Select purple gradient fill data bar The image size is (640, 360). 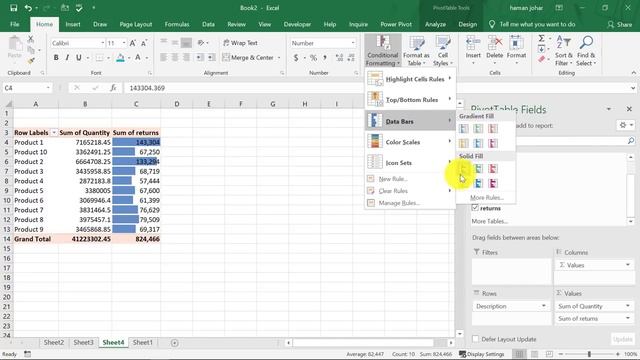(x=493, y=143)
